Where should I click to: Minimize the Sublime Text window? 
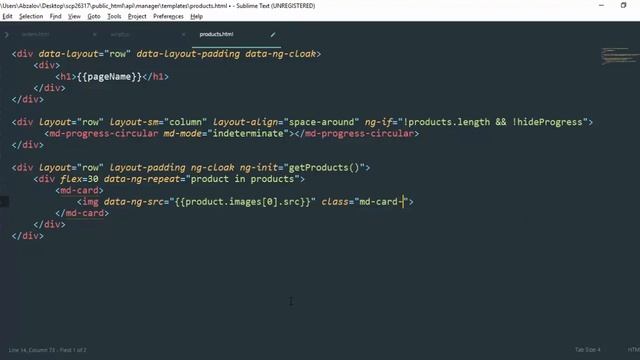tap(601, 5)
